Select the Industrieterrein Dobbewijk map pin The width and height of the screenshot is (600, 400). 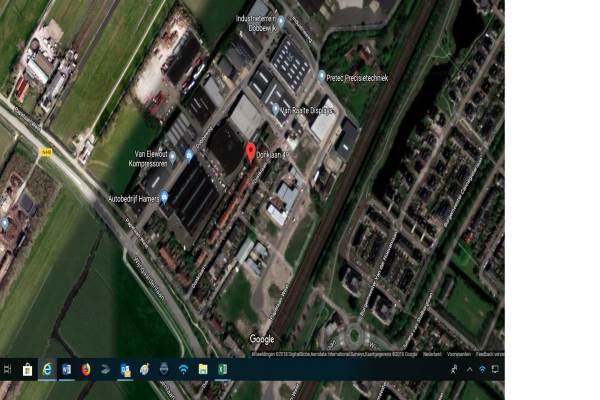281,22
